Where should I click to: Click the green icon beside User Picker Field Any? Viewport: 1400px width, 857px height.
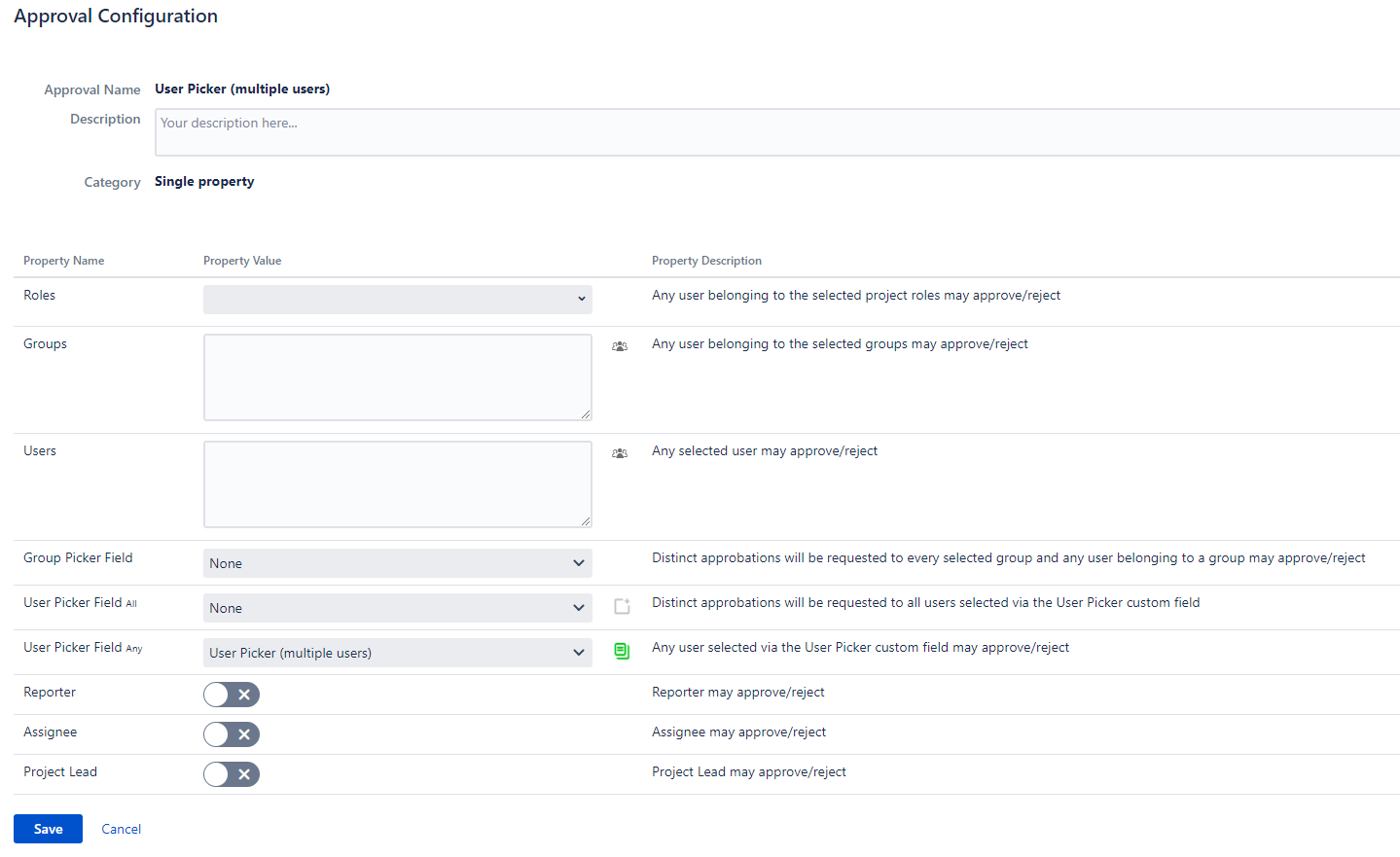[x=622, y=651]
